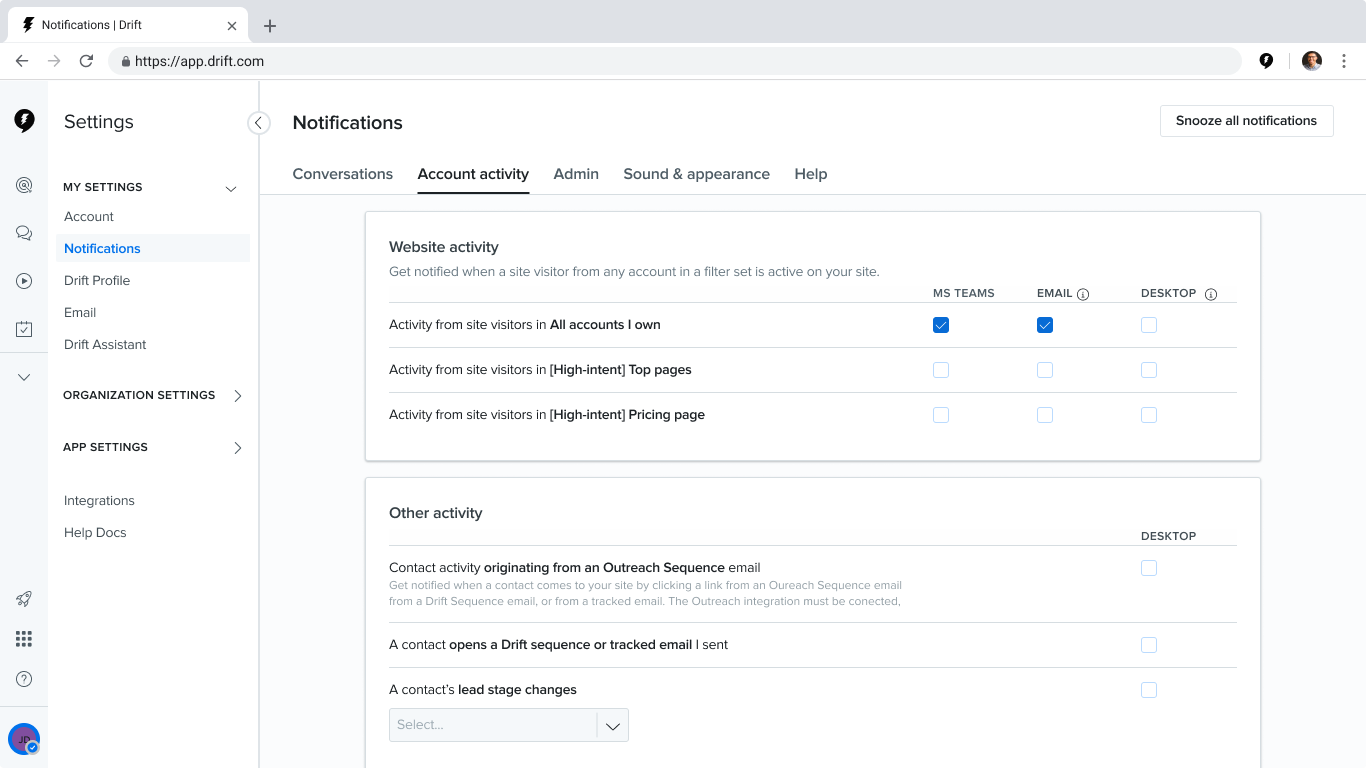Expand more items with the rail down chevron
This screenshot has height=768, width=1366.
(x=24, y=377)
